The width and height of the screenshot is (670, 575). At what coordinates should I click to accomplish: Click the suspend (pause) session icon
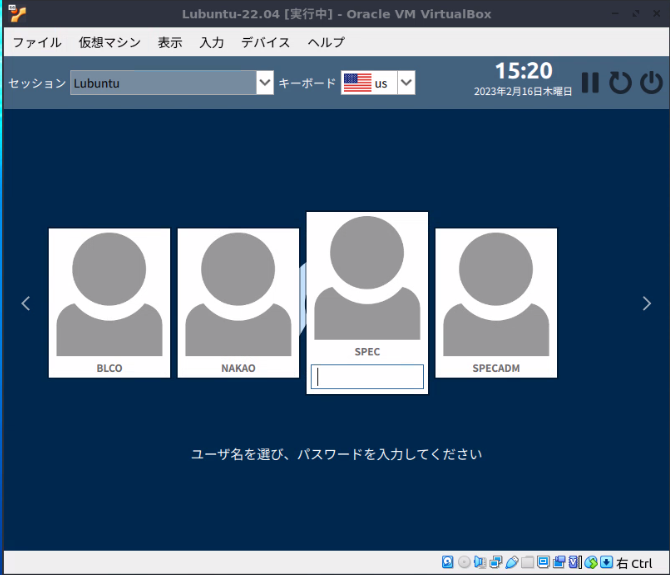click(x=590, y=83)
